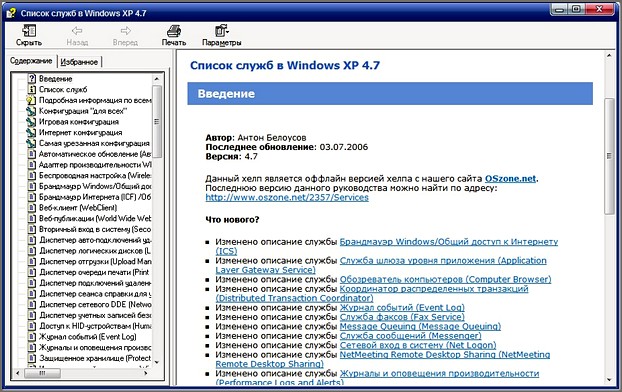Click page icon beside Диспетчер логических дисков
The image size is (622, 392).
tap(32, 251)
